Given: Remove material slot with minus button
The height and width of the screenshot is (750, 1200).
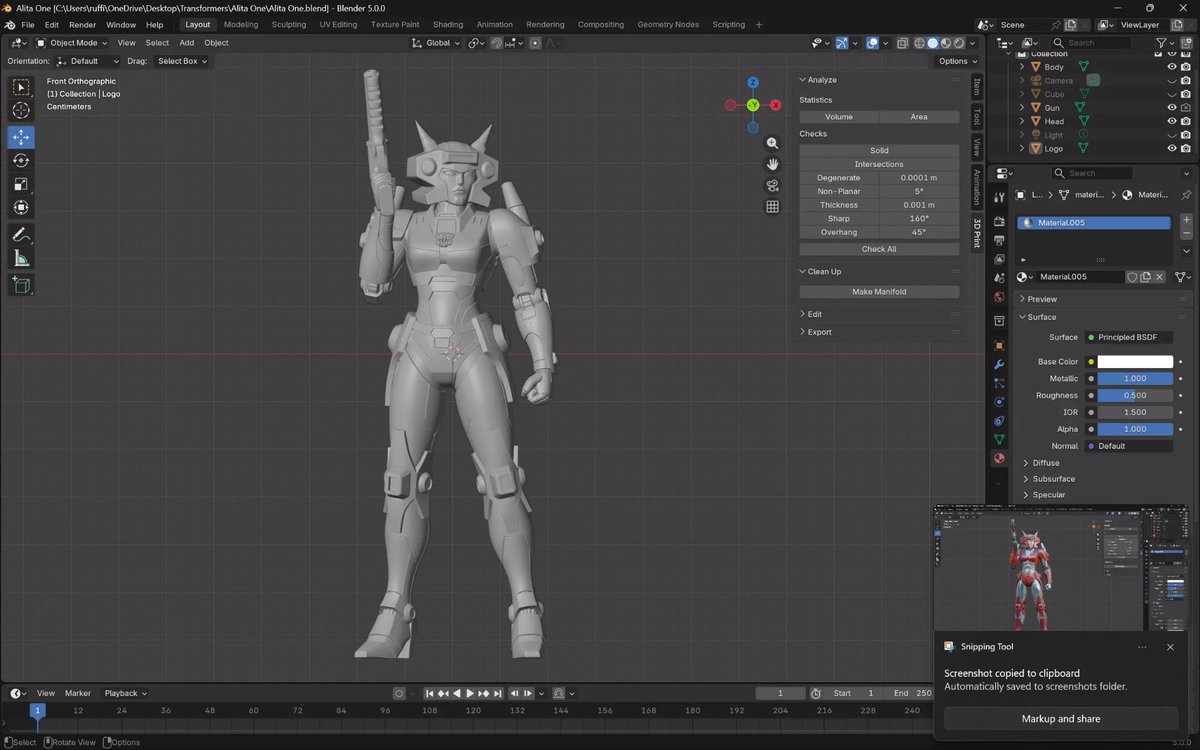Looking at the screenshot, I should tap(1186, 234).
